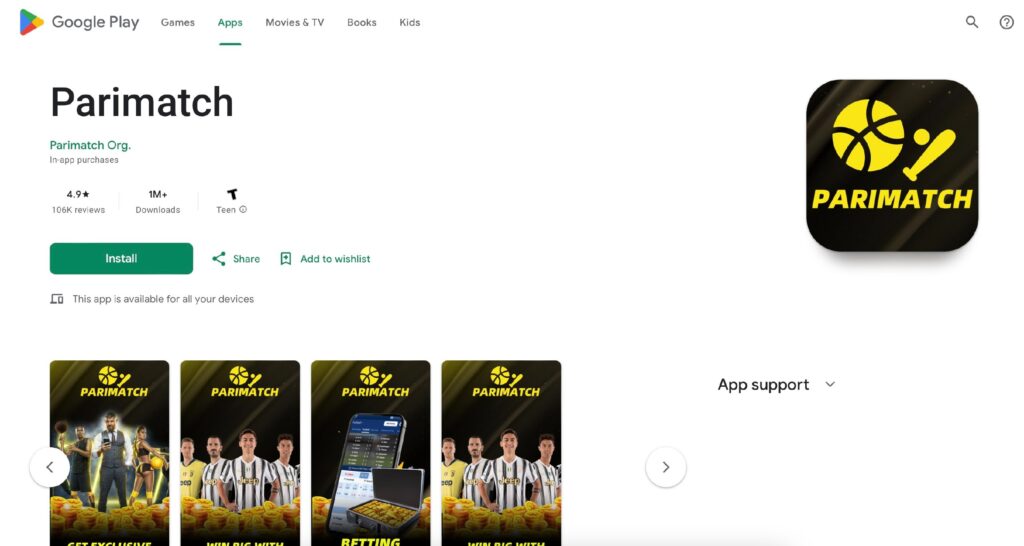Click the green Install button
Image resolution: width=1024 pixels, height=546 pixels.
121,259
